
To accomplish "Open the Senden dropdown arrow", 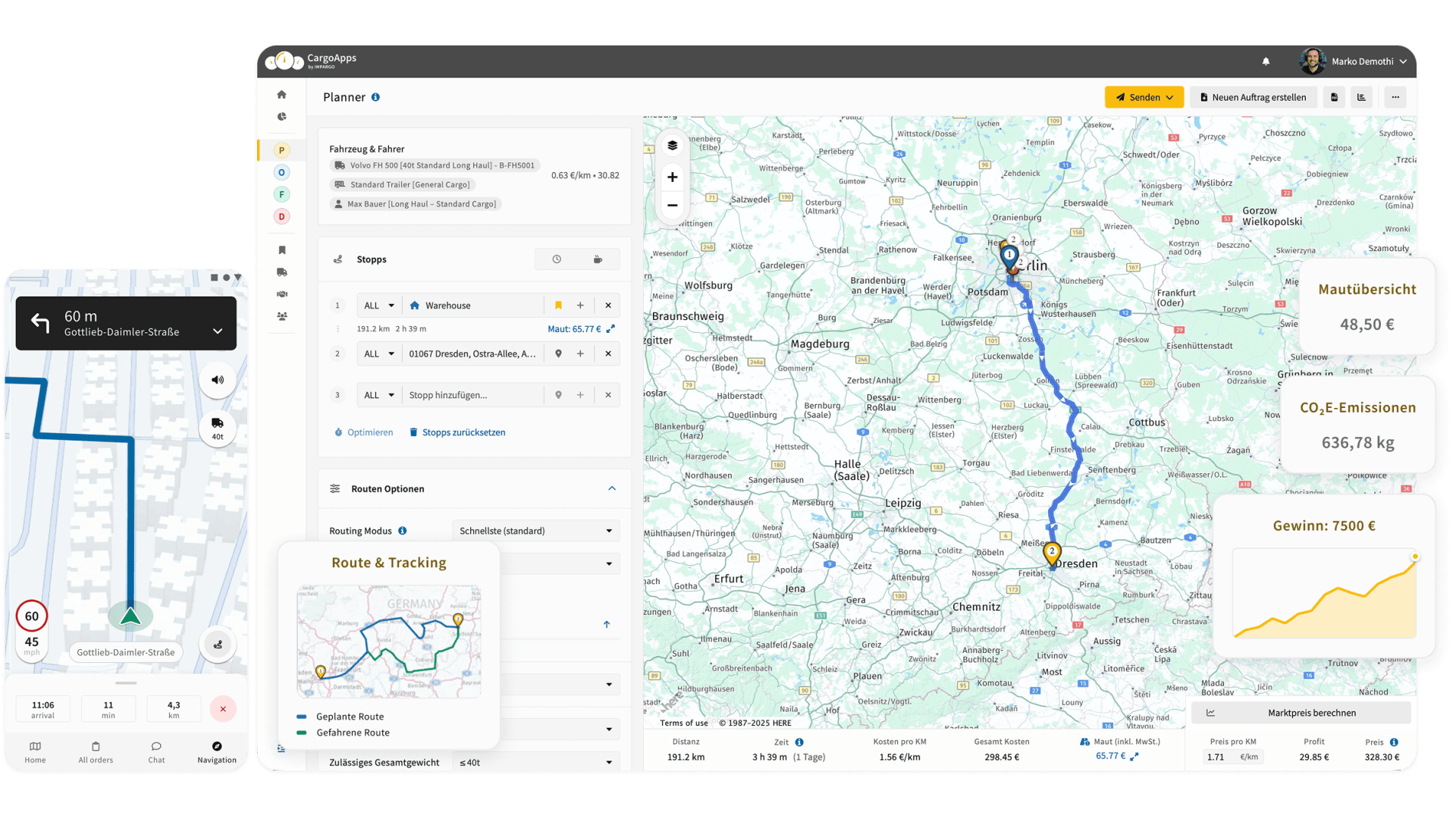I will pos(1170,98).
